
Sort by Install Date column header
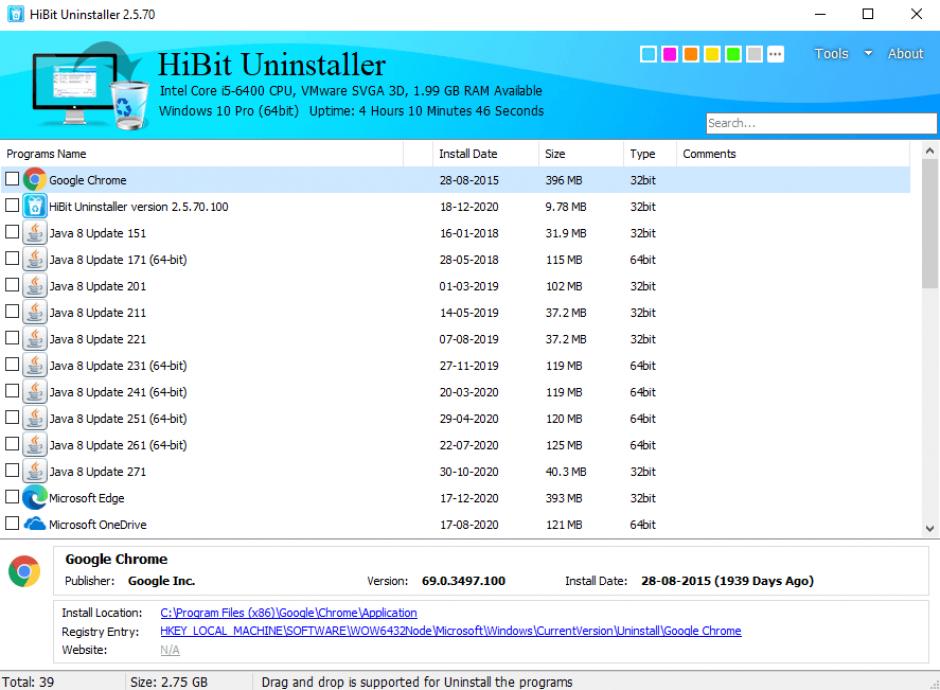[486, 154]
